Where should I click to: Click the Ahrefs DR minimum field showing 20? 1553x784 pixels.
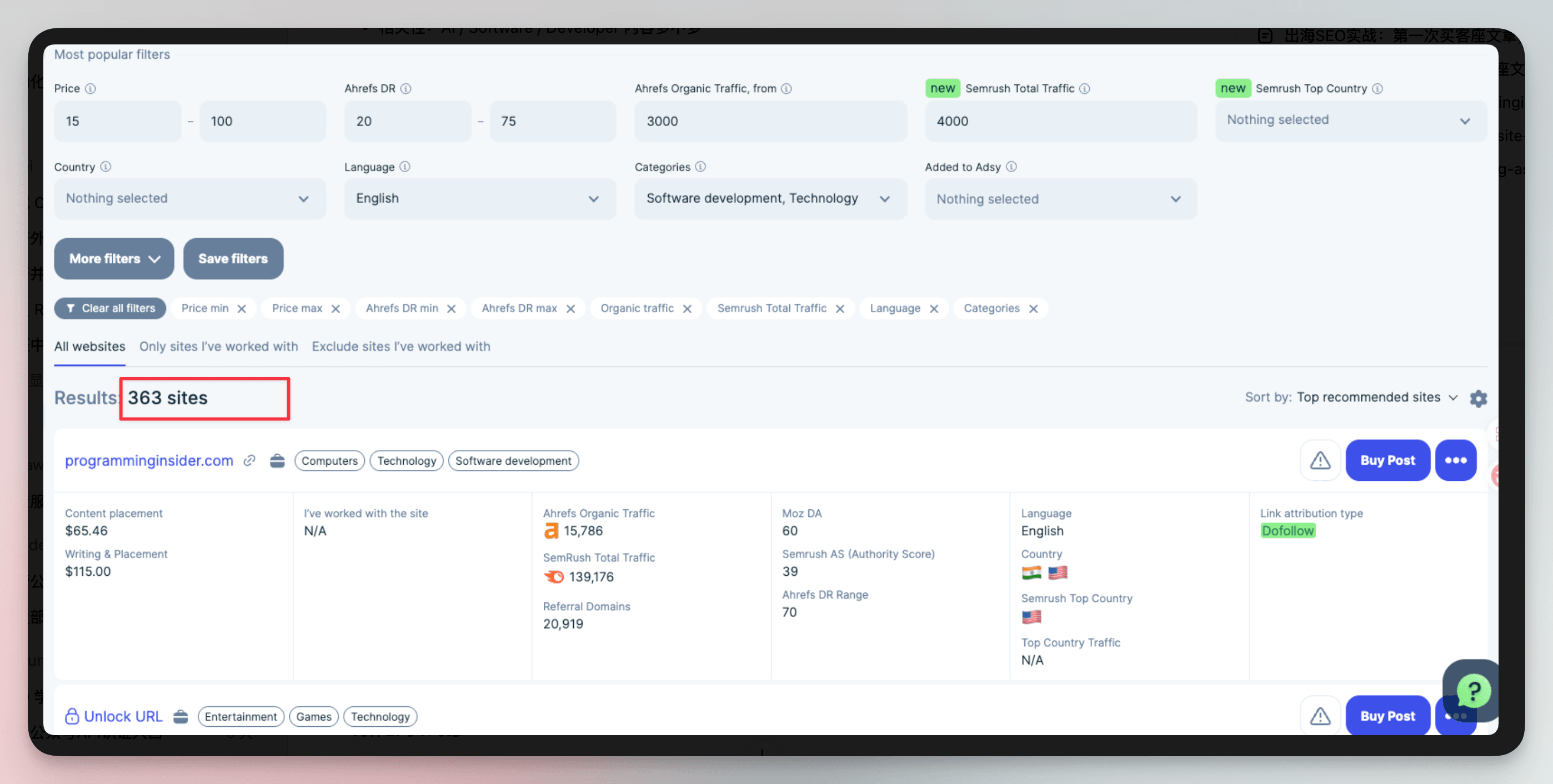click(408, 121)
